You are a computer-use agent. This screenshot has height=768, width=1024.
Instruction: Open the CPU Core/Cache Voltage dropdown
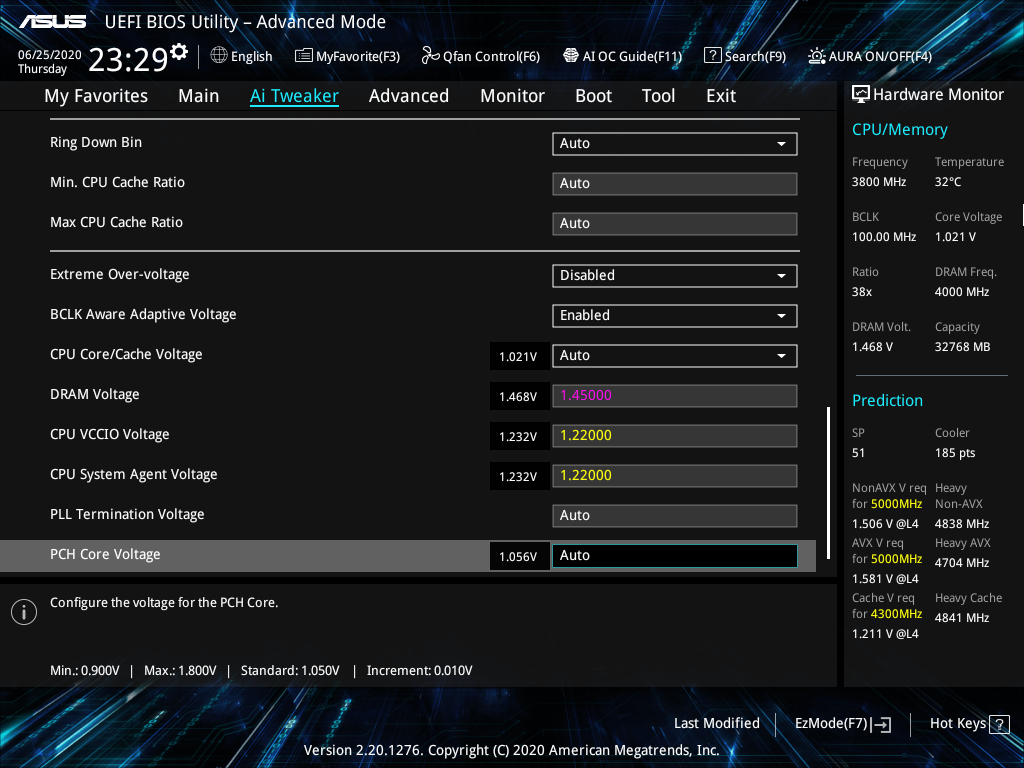click(x=675, y=356)
